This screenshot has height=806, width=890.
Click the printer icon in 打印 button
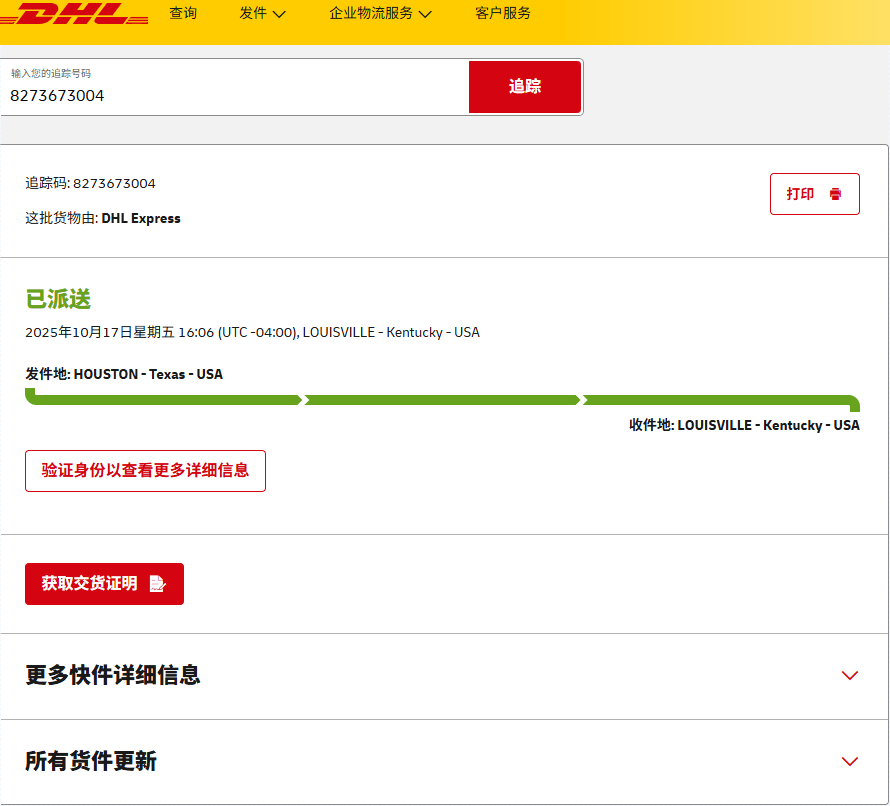tap(836, 194)
